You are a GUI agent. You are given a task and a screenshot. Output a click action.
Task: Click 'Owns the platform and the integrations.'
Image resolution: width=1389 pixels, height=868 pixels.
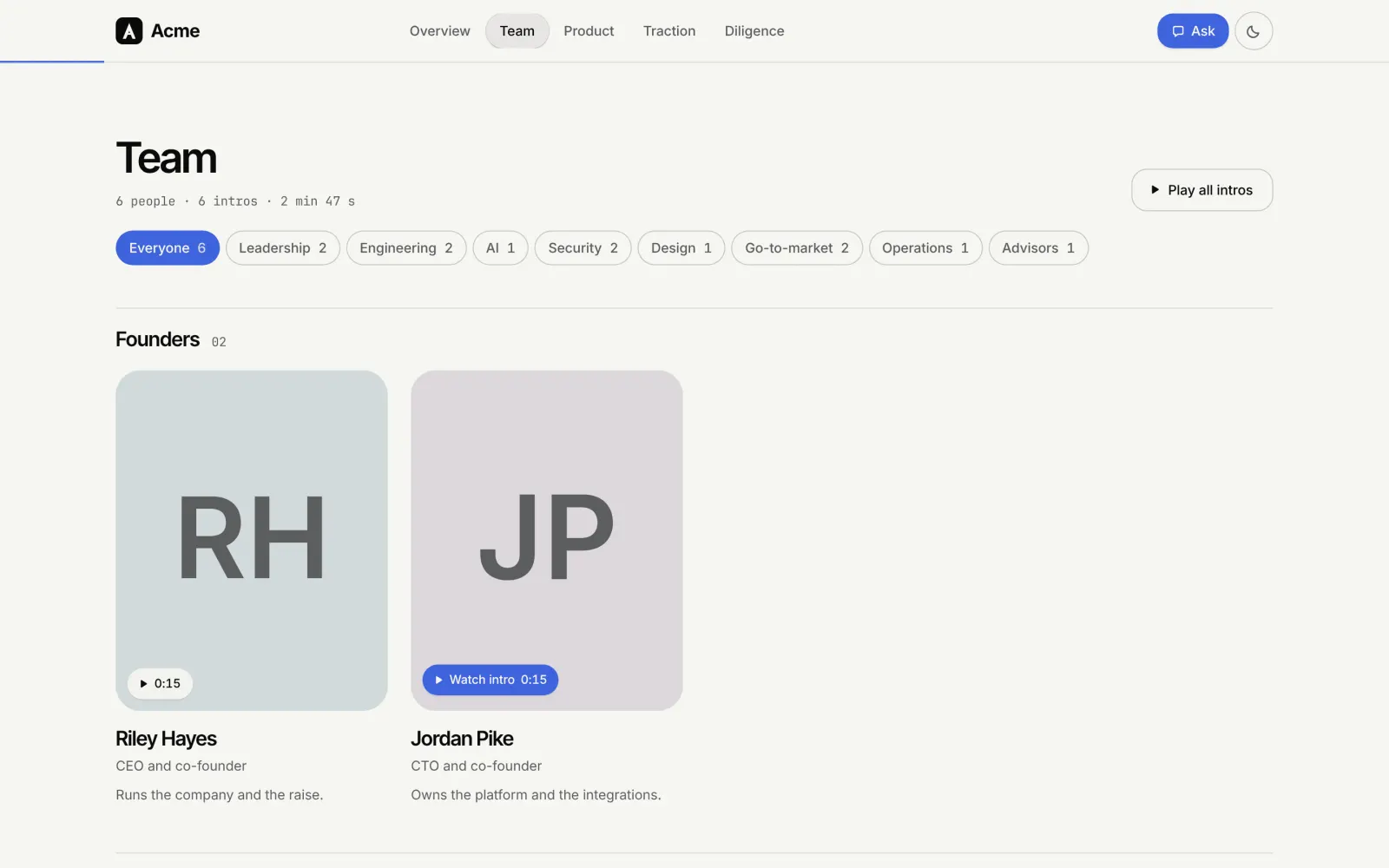(536, 795)
